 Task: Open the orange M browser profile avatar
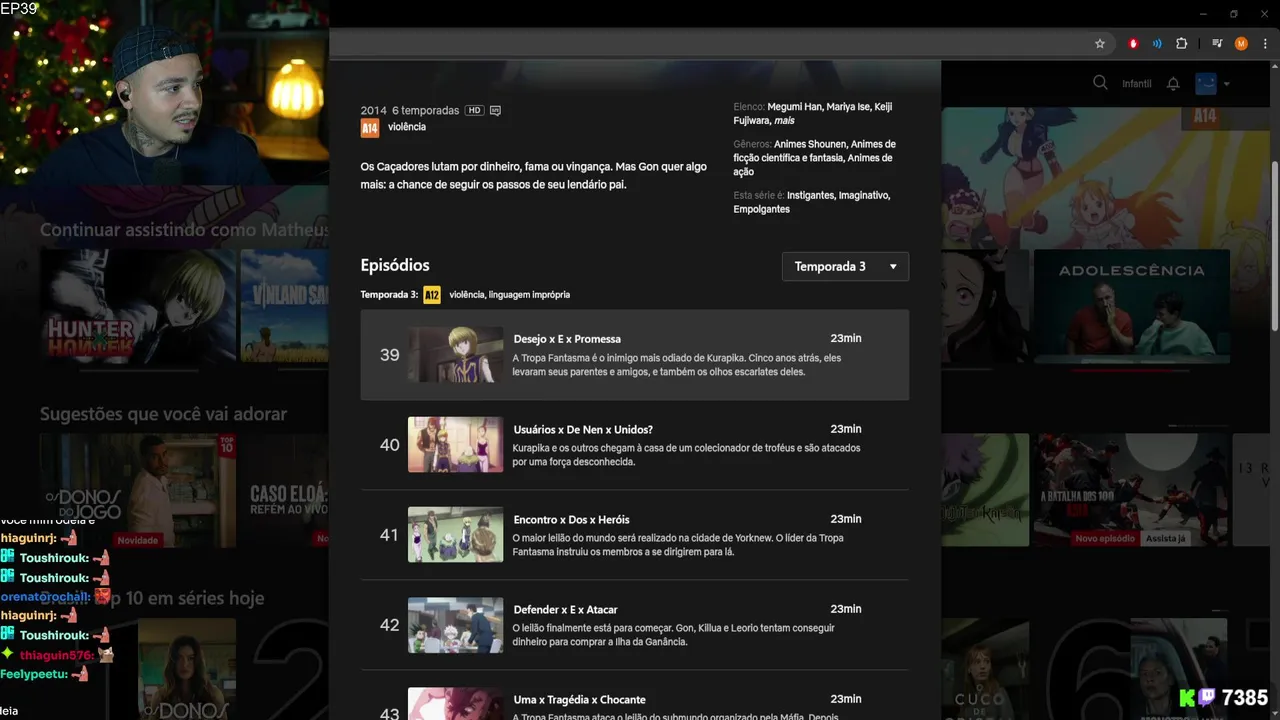(x=1241, y=44)
